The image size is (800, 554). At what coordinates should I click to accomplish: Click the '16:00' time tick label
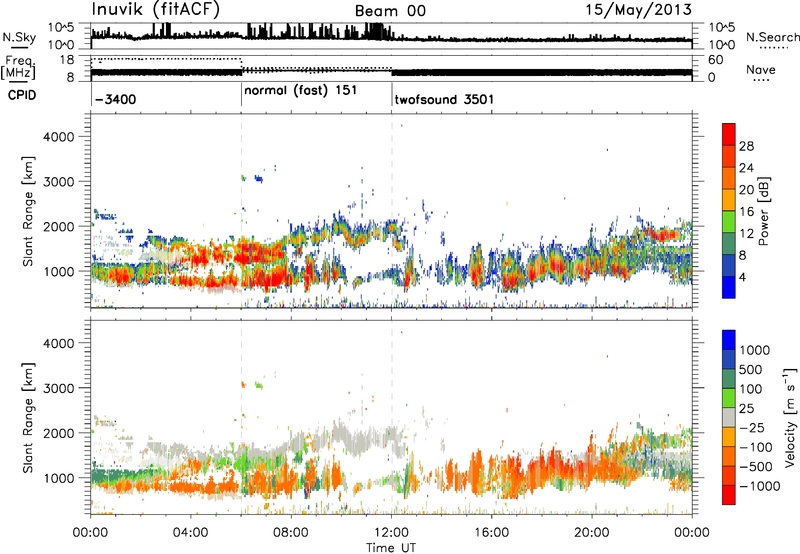tap(491, 533)
